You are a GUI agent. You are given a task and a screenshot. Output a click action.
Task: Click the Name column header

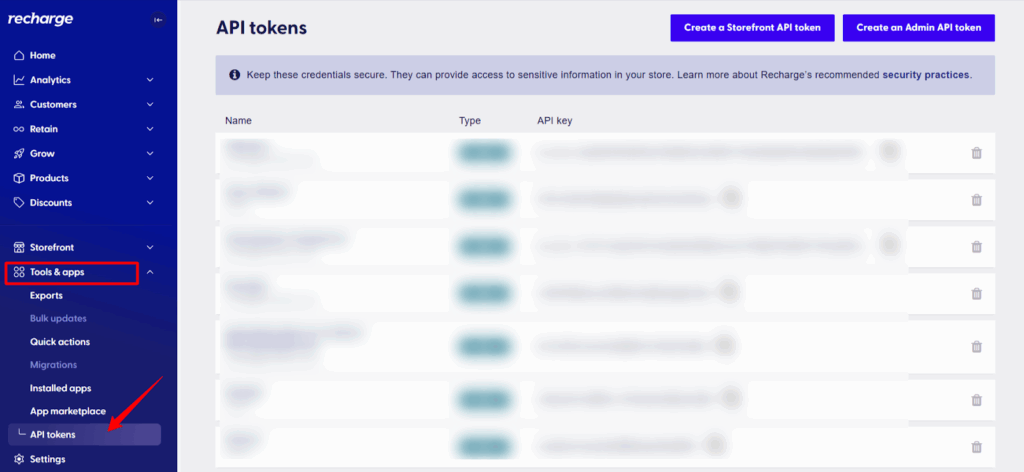click(238, 121)
